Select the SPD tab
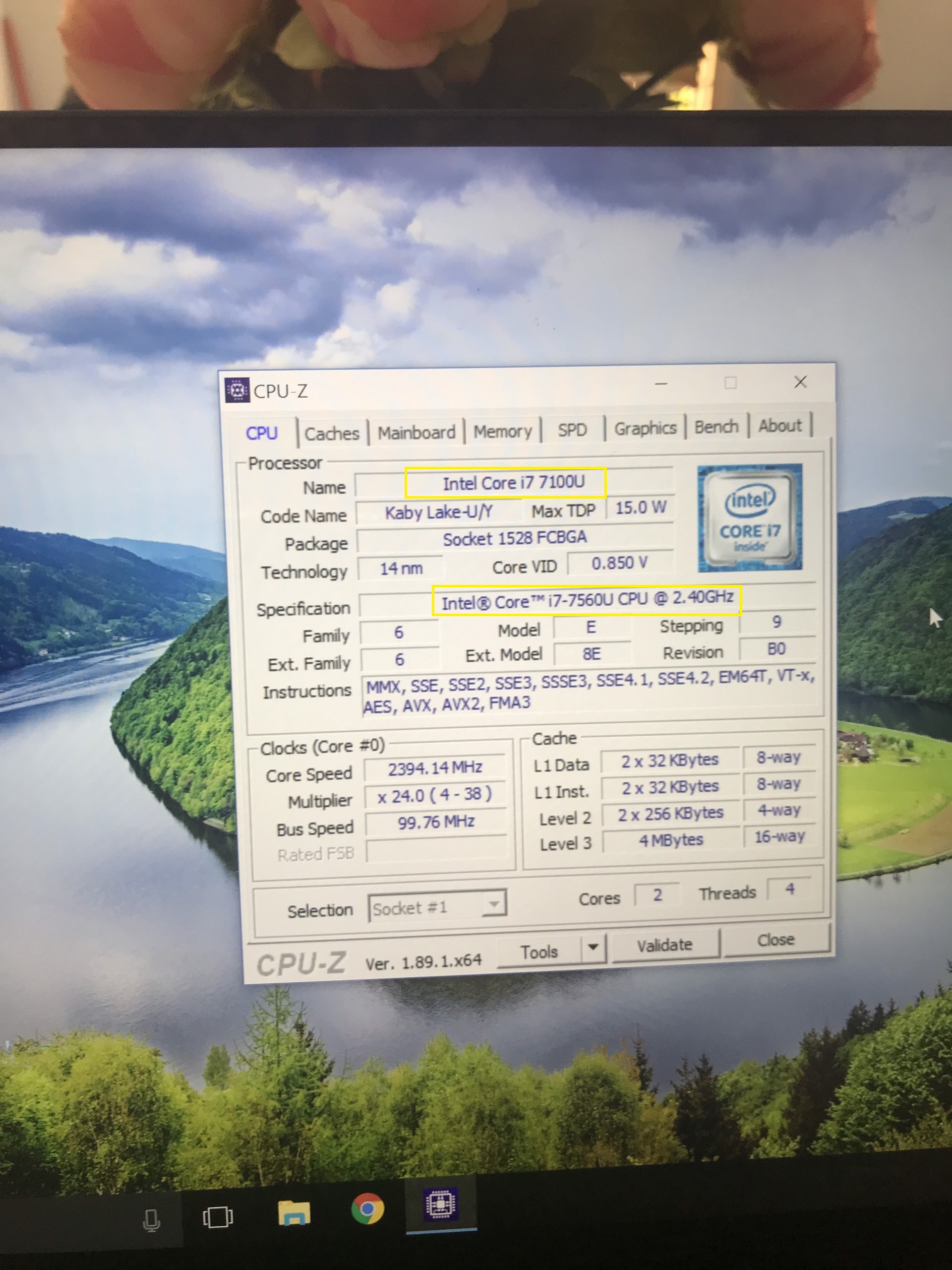952x1270 pixels. (572, 430)
